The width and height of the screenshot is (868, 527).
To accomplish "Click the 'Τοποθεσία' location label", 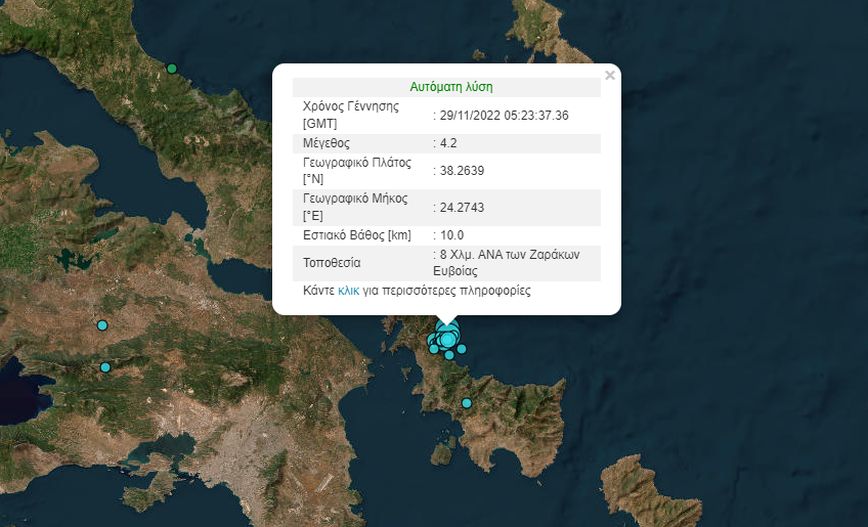I will 331,263.
